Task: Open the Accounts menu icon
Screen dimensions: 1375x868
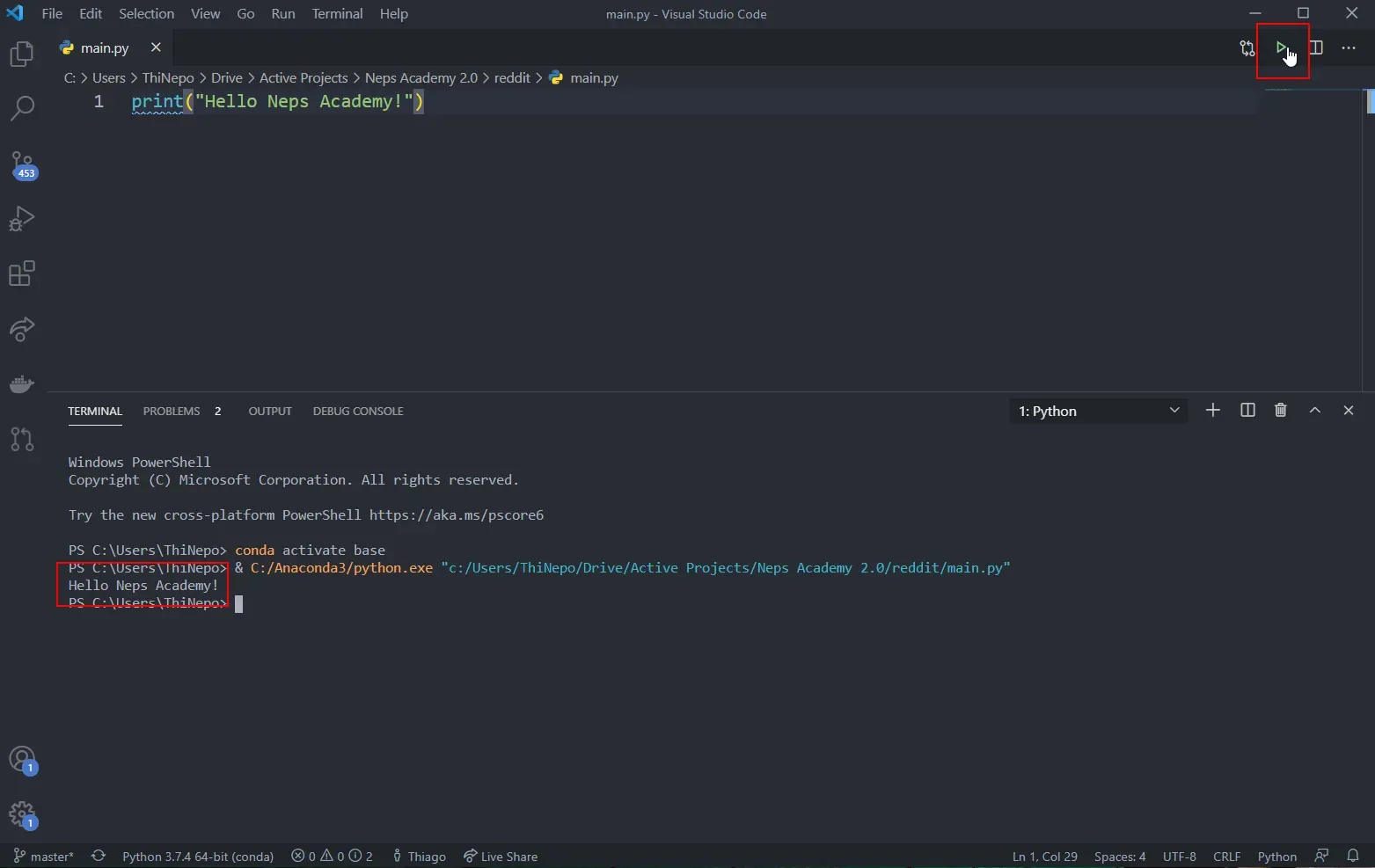Action: (x=22, y=760)
